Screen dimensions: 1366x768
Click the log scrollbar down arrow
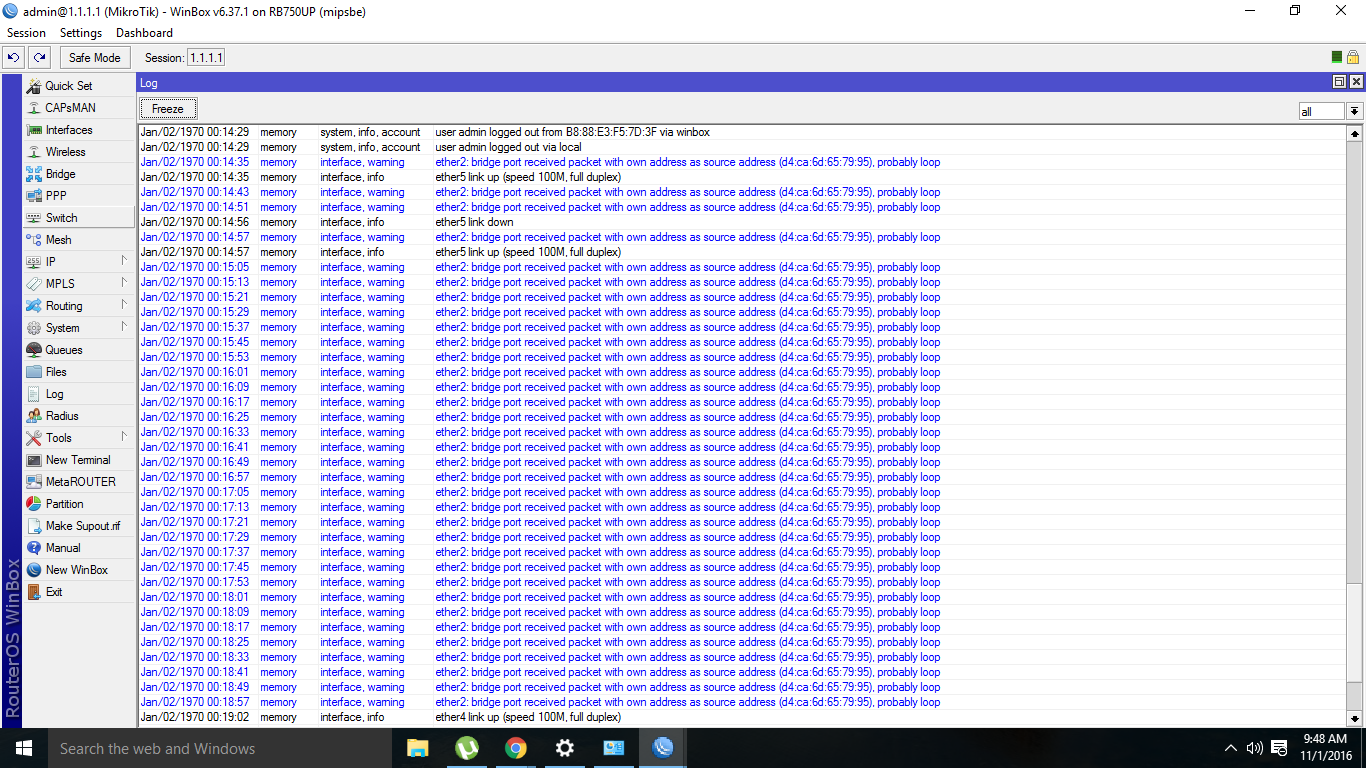[x=1355, y=718]
